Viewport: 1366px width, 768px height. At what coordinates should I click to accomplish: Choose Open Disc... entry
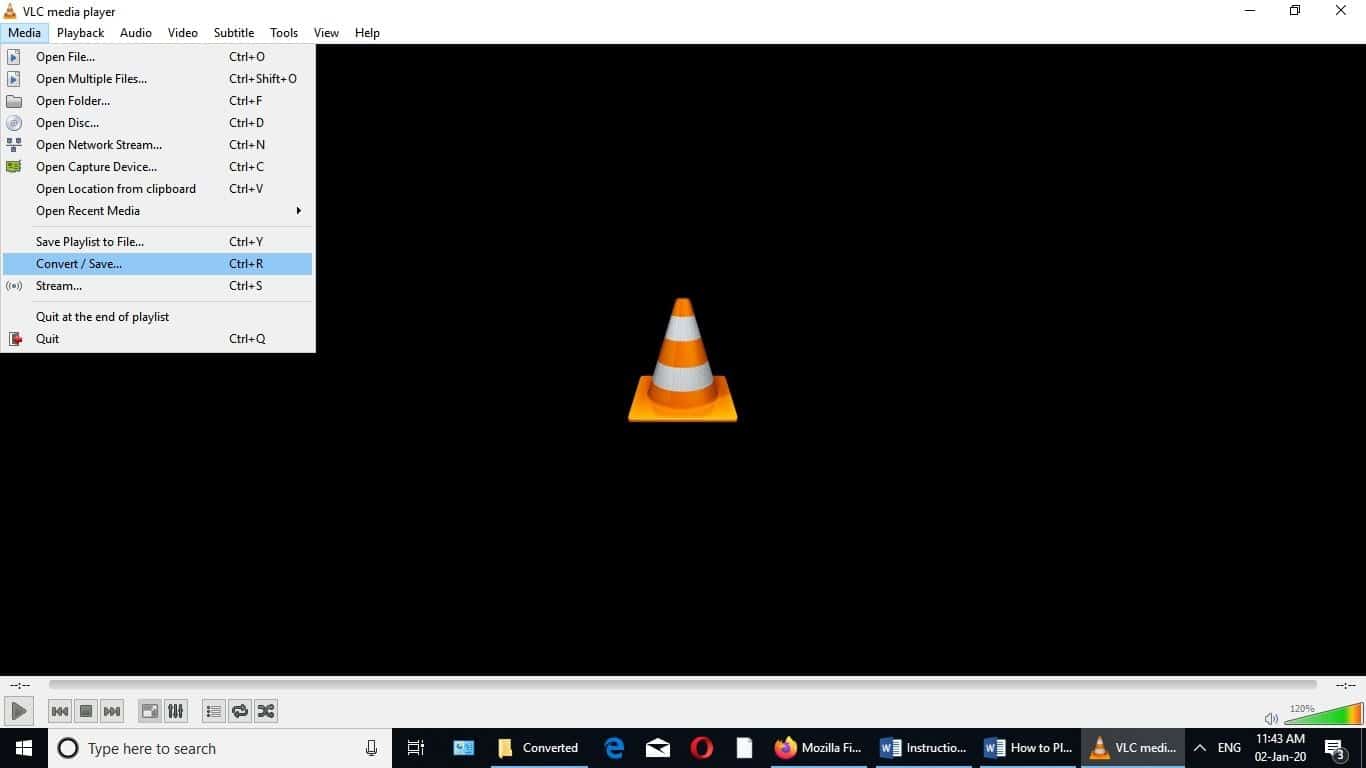click(x=158, y=123)
